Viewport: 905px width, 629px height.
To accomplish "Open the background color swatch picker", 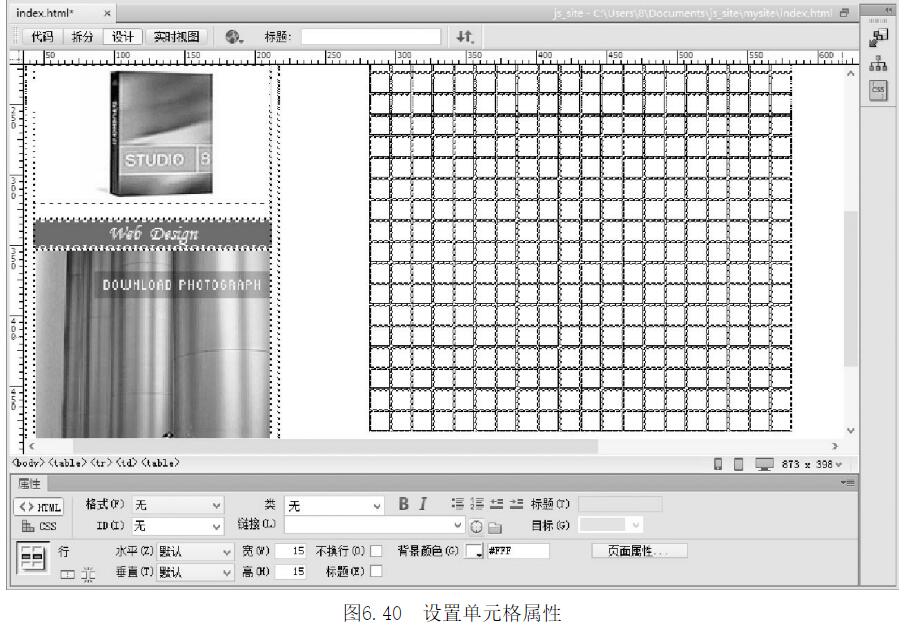I will tap(474, 551).
